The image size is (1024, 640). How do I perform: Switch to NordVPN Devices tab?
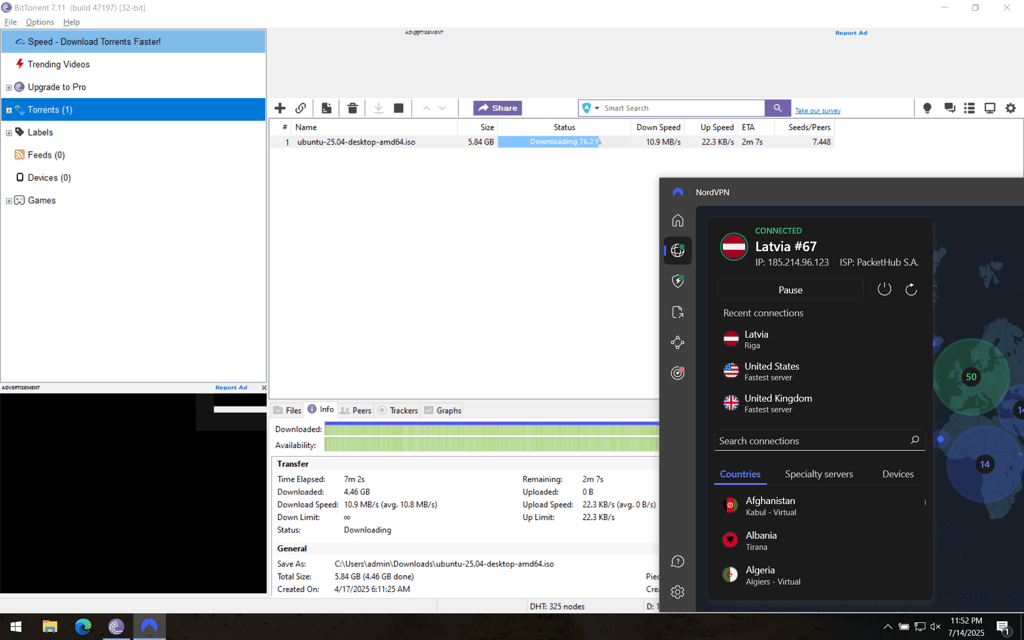[898, 474]
